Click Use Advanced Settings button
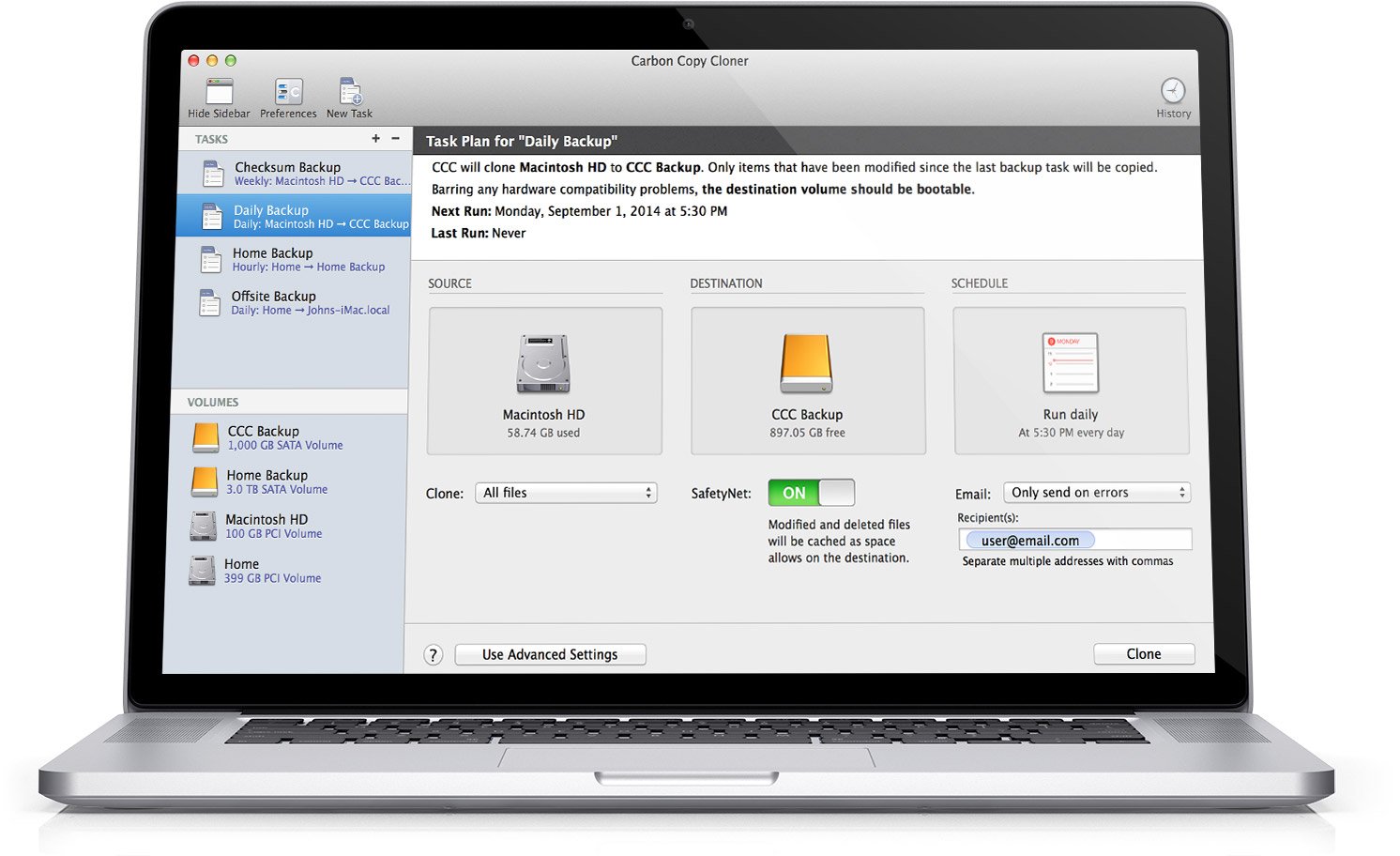 pyautogui.click(x=550, y=654)
